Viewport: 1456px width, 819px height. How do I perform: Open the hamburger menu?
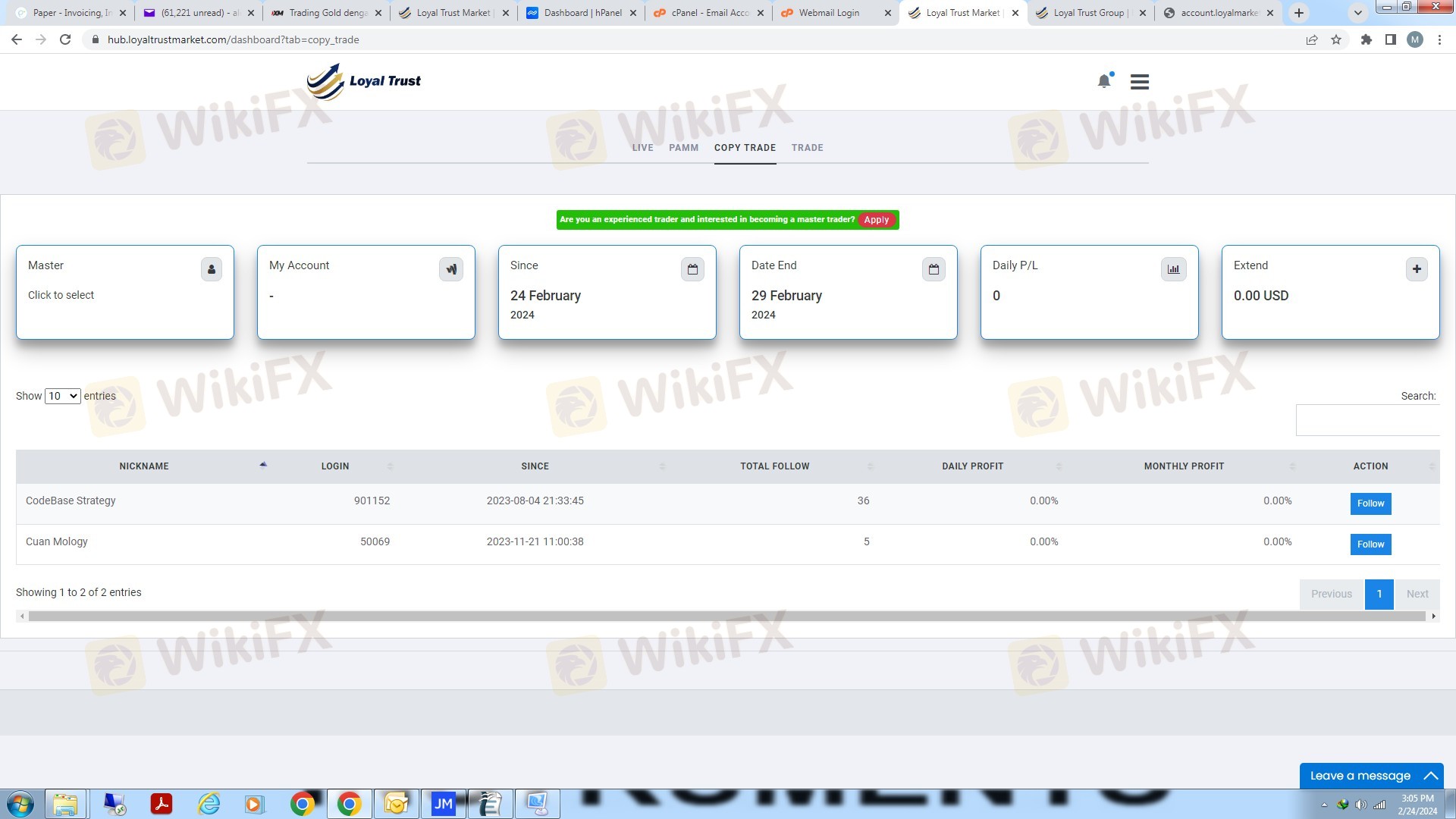click(1139, 81)
